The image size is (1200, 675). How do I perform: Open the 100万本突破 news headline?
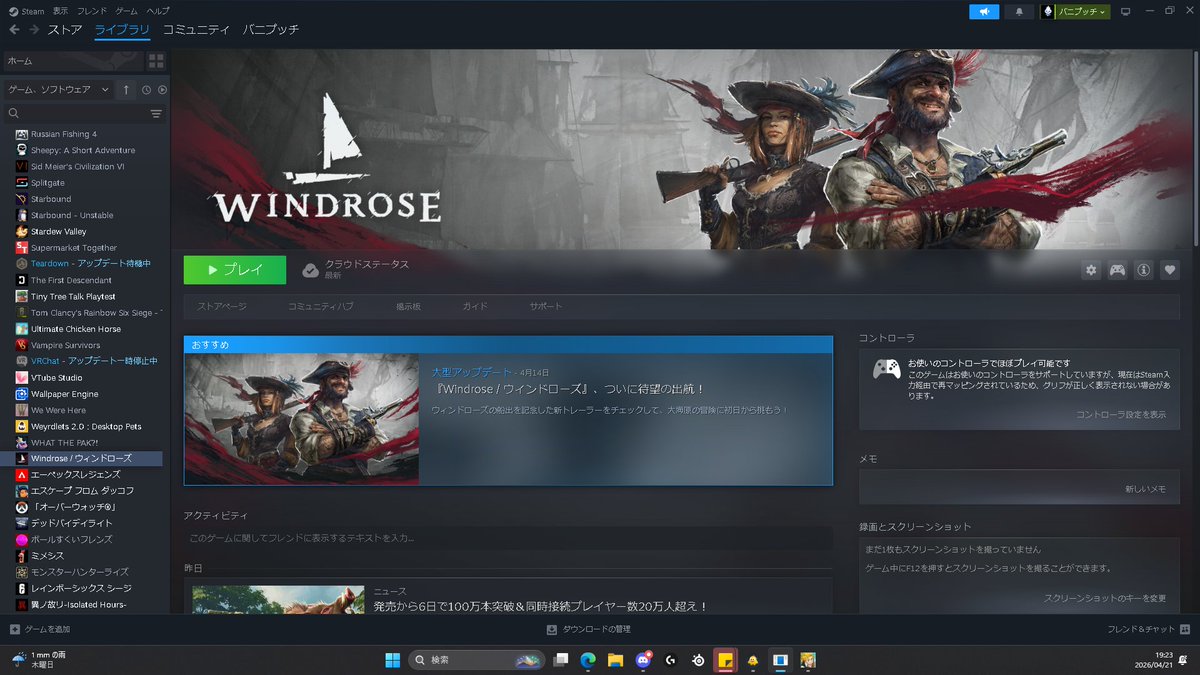click(x=541, y=606)
